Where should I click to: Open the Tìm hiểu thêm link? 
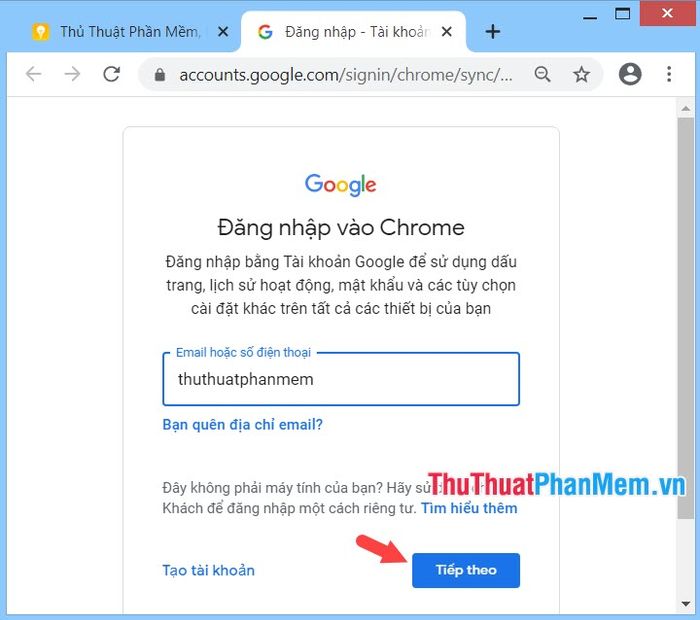pos(469,508)
